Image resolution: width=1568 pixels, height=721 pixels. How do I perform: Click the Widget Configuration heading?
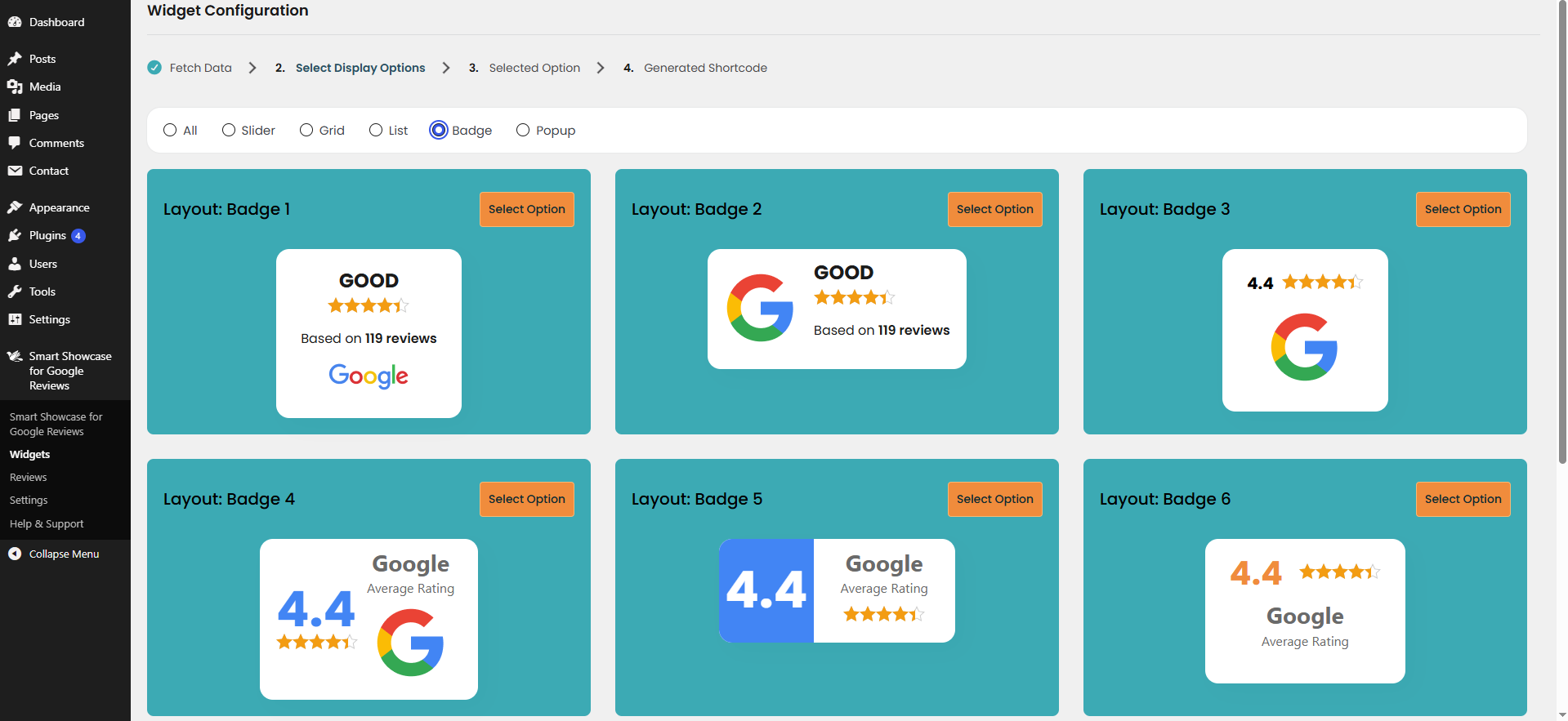click(x=228, y=11)
